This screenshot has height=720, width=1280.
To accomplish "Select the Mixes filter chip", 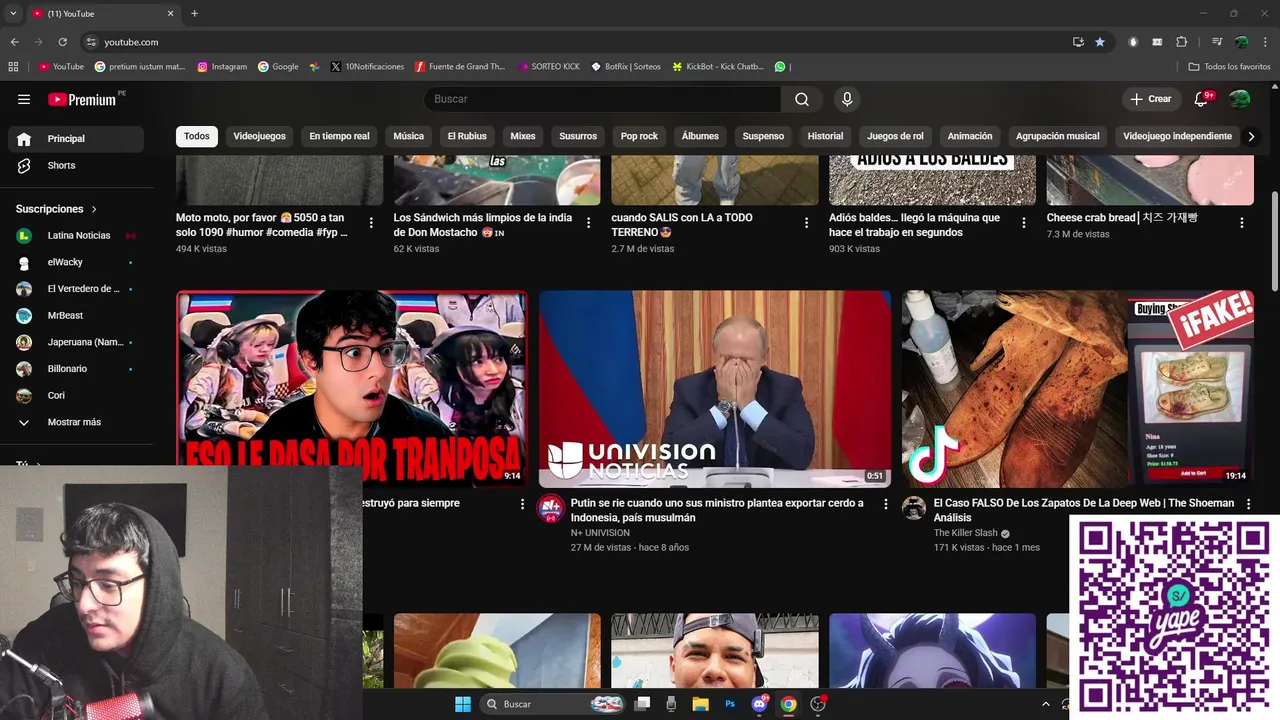I will [x=523, y=136].
